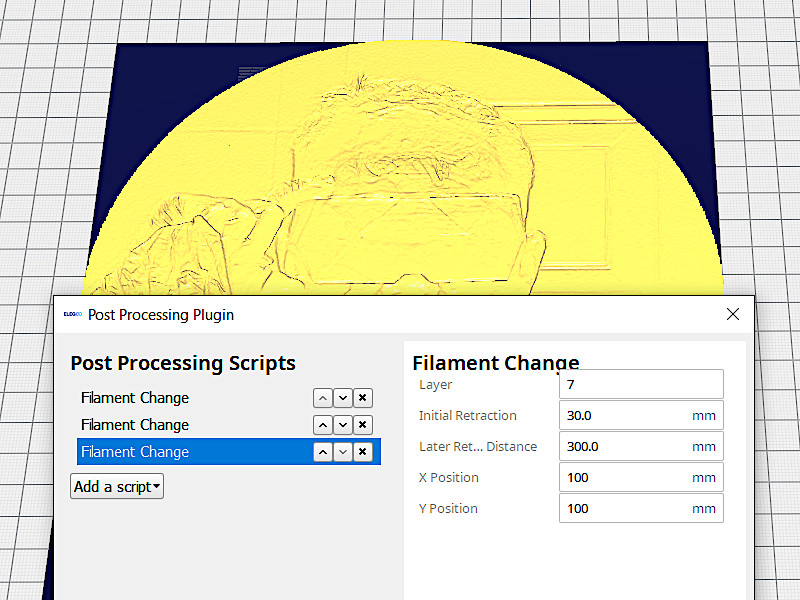The image size is (800, 600).
Task: Click the Filament Change settings heading
Action: click(496, 363)
